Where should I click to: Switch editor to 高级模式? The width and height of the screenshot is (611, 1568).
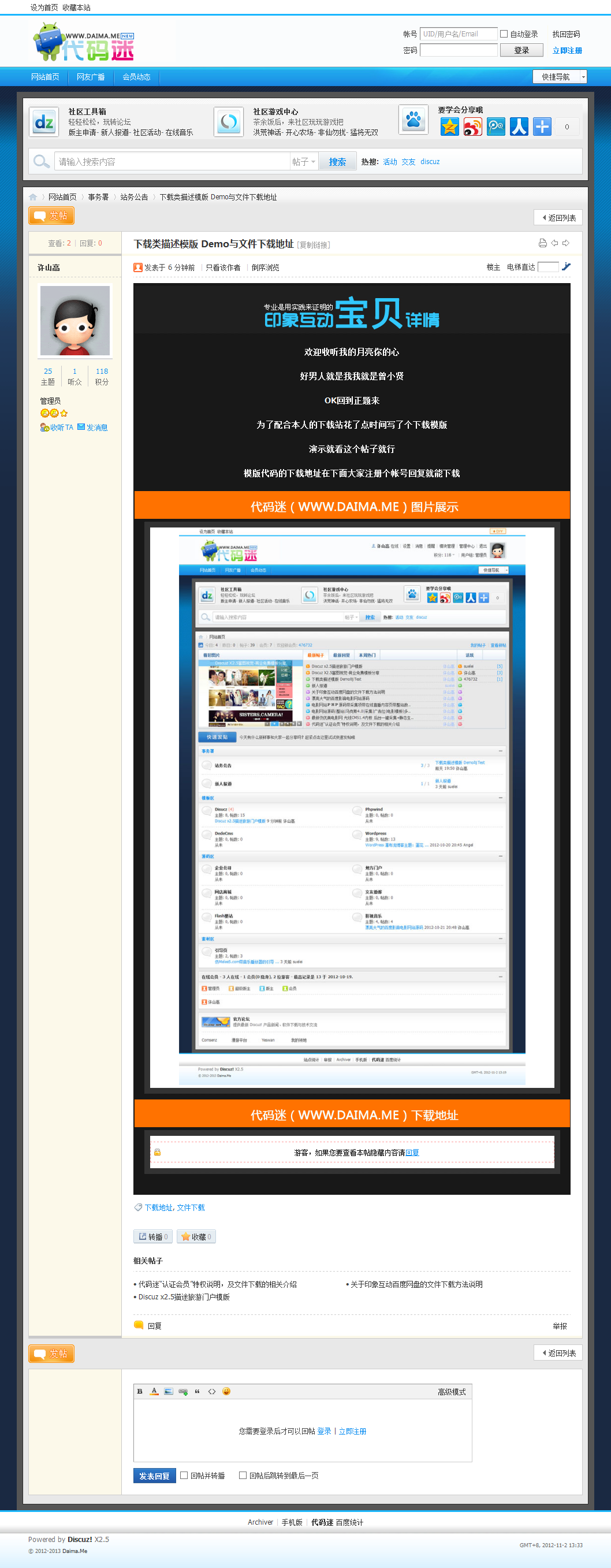(x=452, y=1391)
